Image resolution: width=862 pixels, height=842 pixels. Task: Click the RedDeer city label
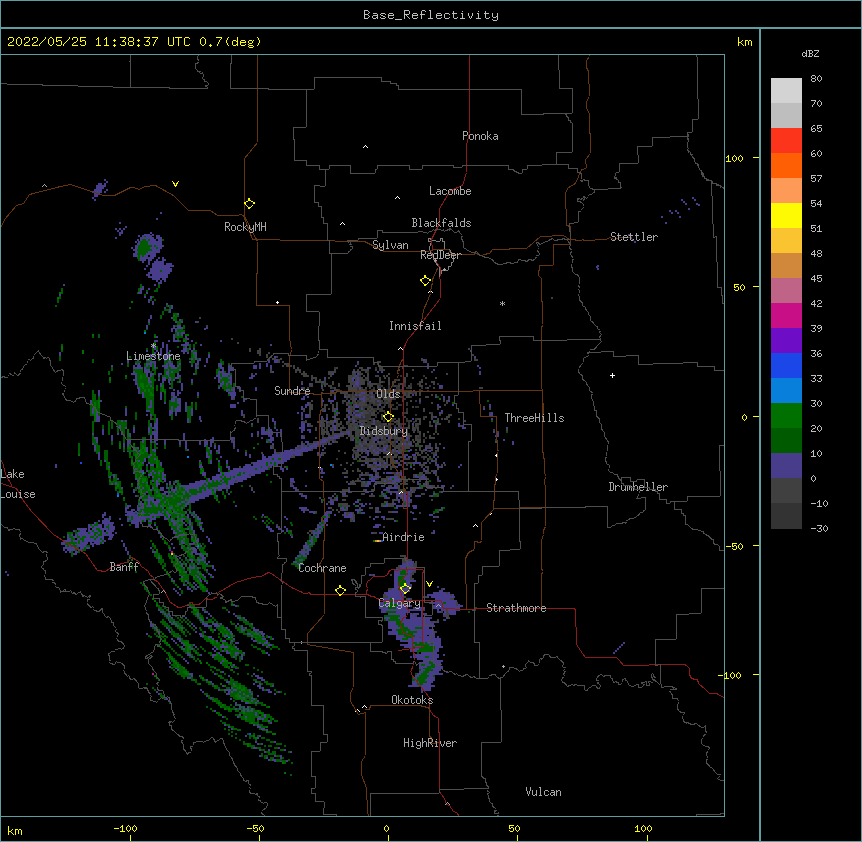pos(440,255)
